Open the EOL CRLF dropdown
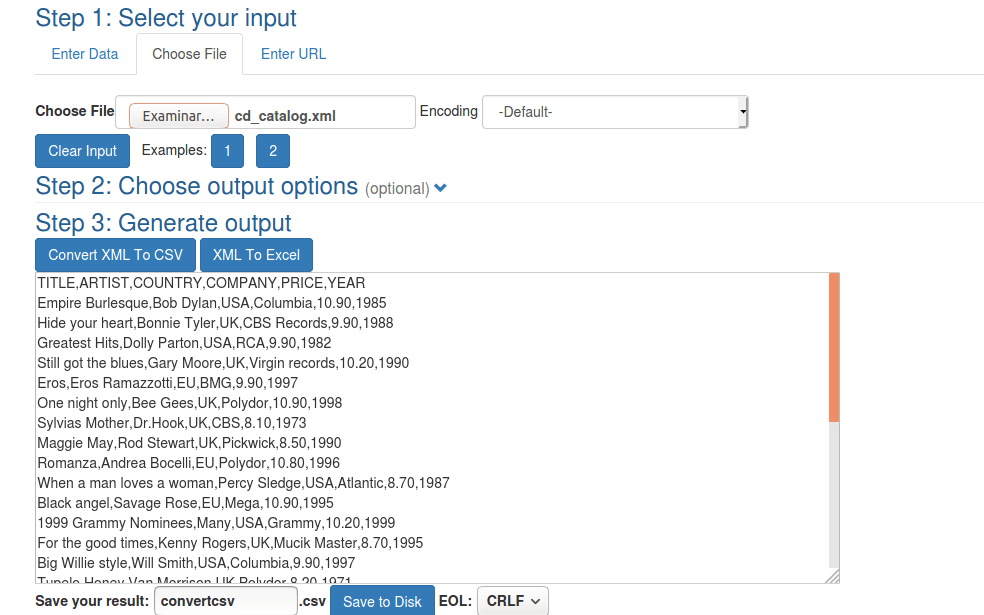984x615 pixels. (x=513, y=601)
